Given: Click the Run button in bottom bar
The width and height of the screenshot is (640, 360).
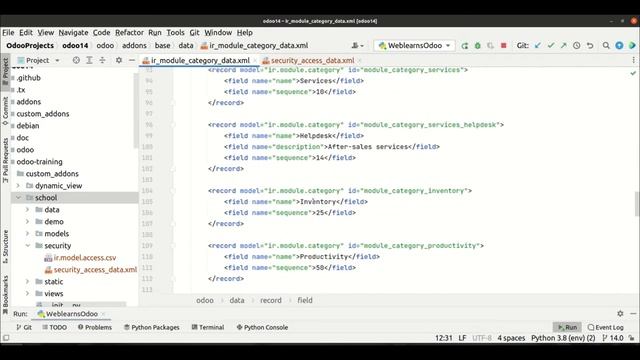Looking at the screenshot, I should [567, 327].
